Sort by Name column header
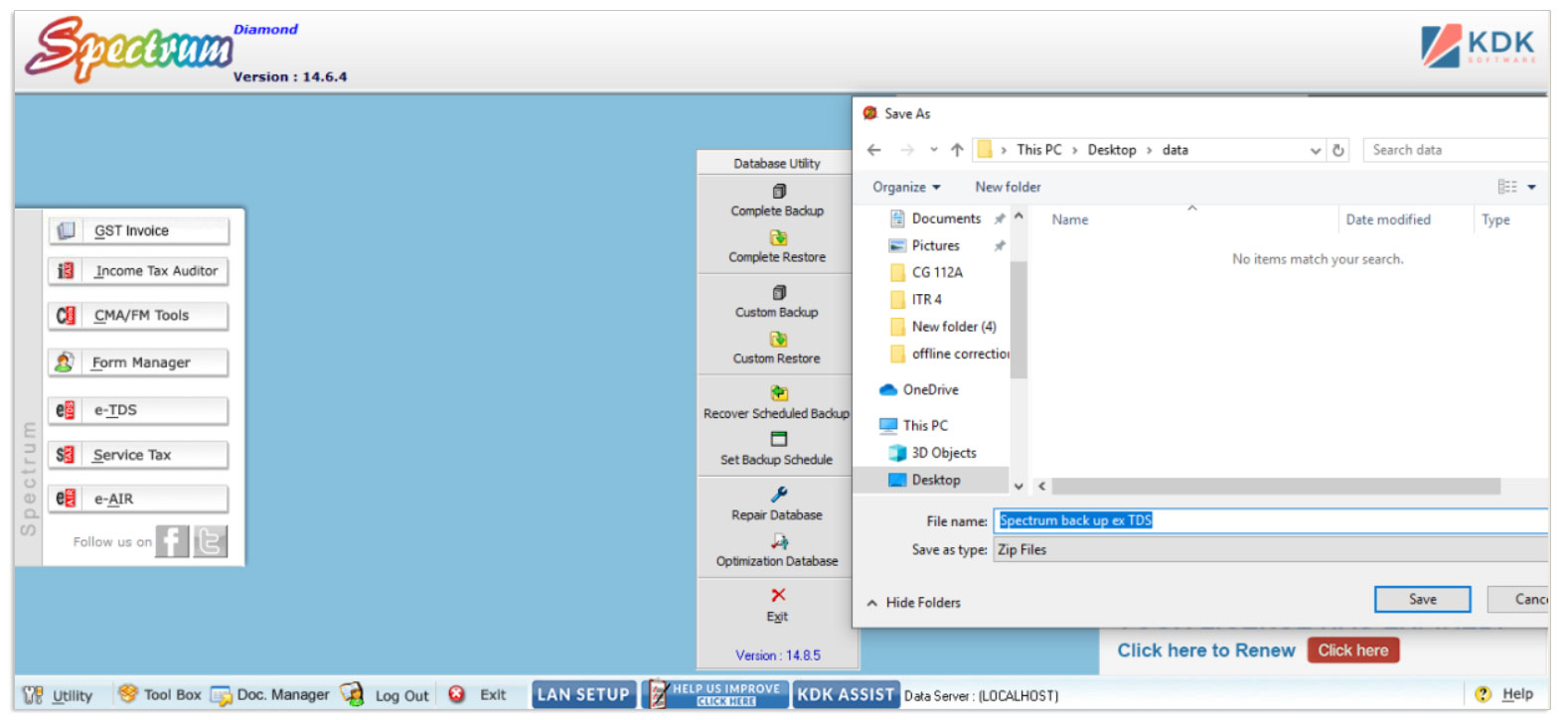The height and width of the screenshot is (720, 1568). pos(1070,219)
